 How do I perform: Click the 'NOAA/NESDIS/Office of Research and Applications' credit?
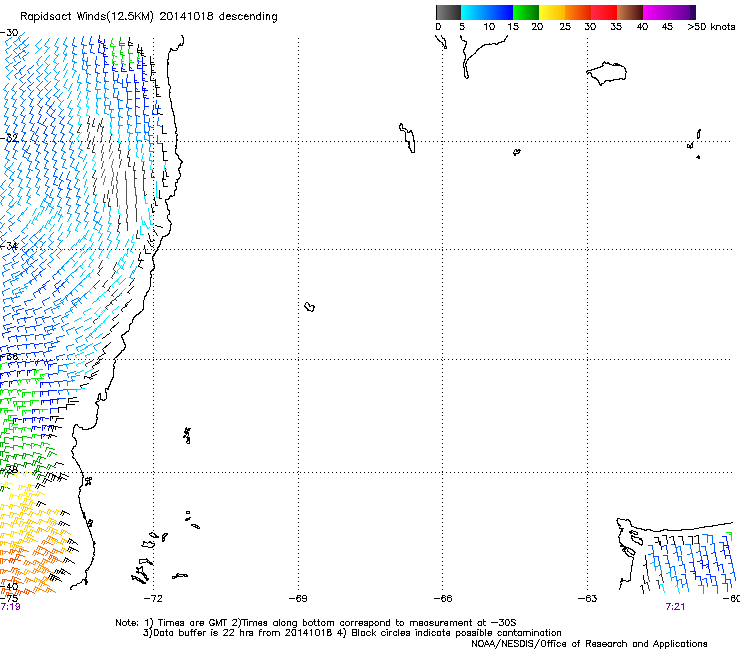tap(589, 644)
